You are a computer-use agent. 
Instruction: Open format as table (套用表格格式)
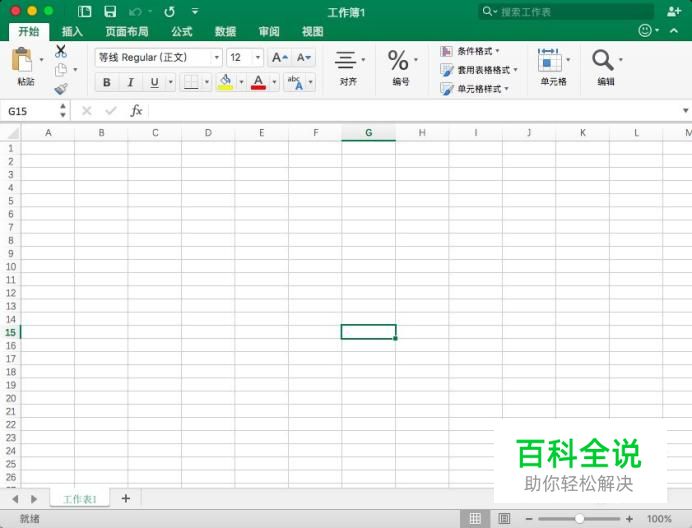[478, 70]
